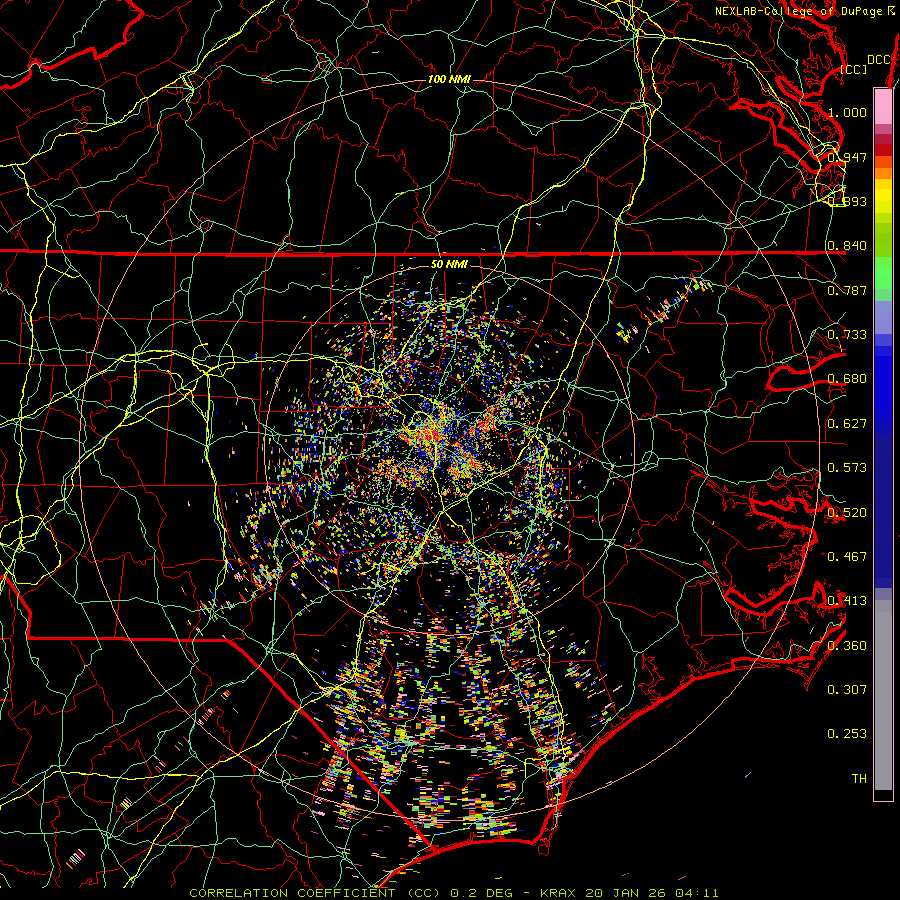Pick the bright green color bar segment
900x900 pixels.
[x=883, y=273]
